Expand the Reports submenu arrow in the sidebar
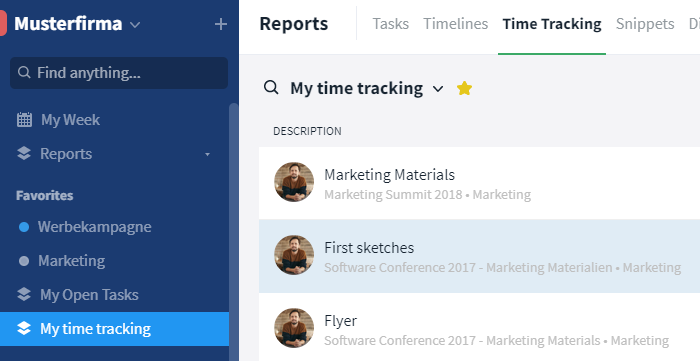This screenshot has width=700, height=361. click(207, 154)
